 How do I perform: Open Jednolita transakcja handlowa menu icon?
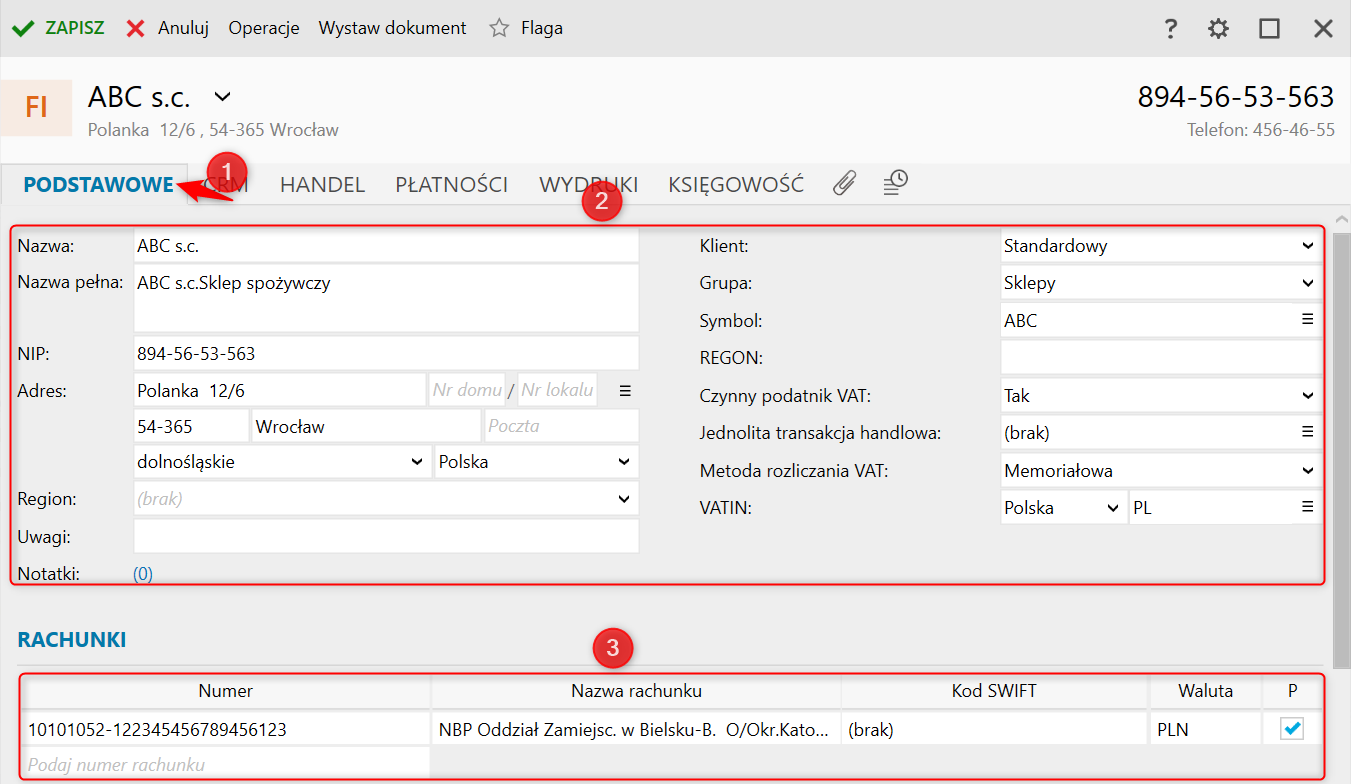click(x=1307, y=433)
